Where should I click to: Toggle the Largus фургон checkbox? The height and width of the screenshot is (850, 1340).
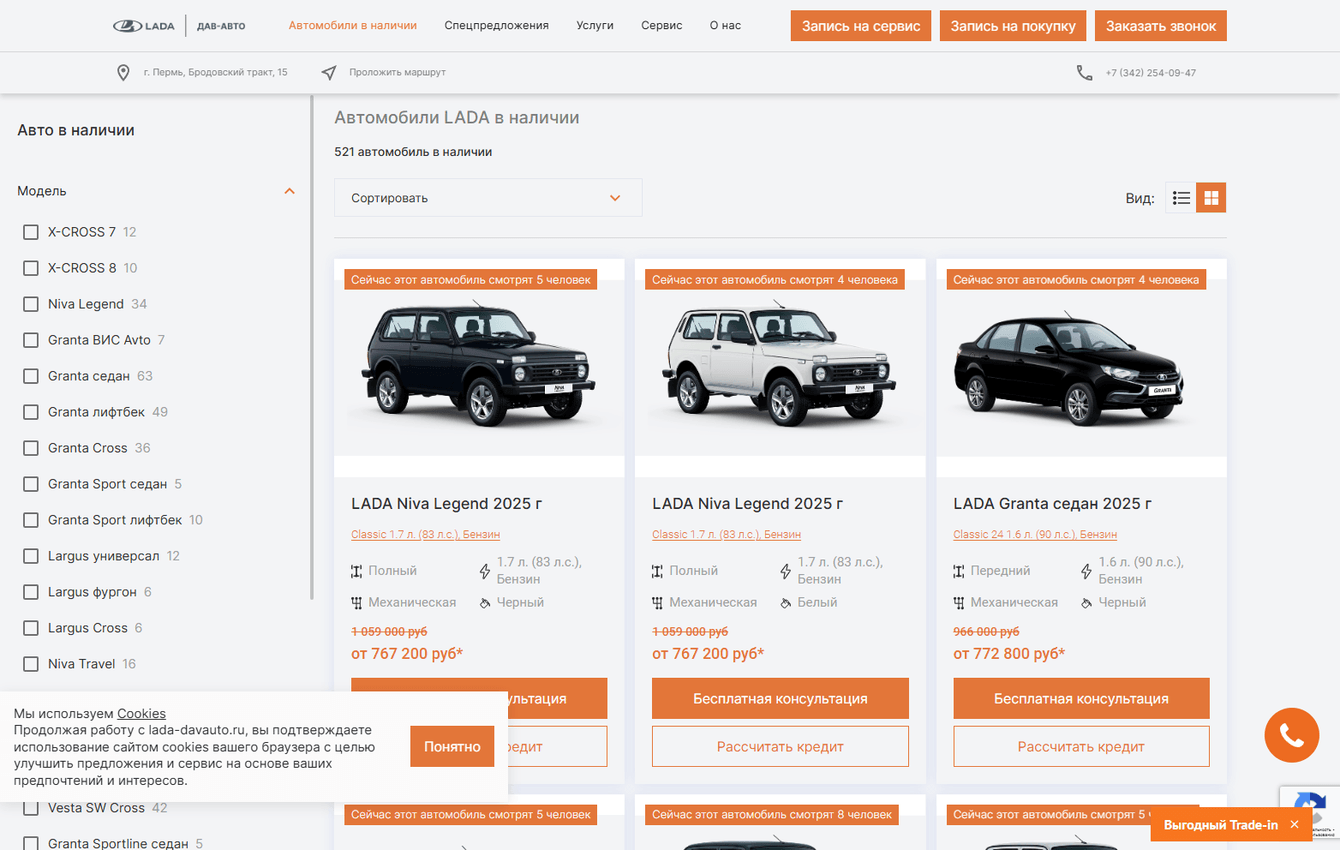(x=31, y=592)
